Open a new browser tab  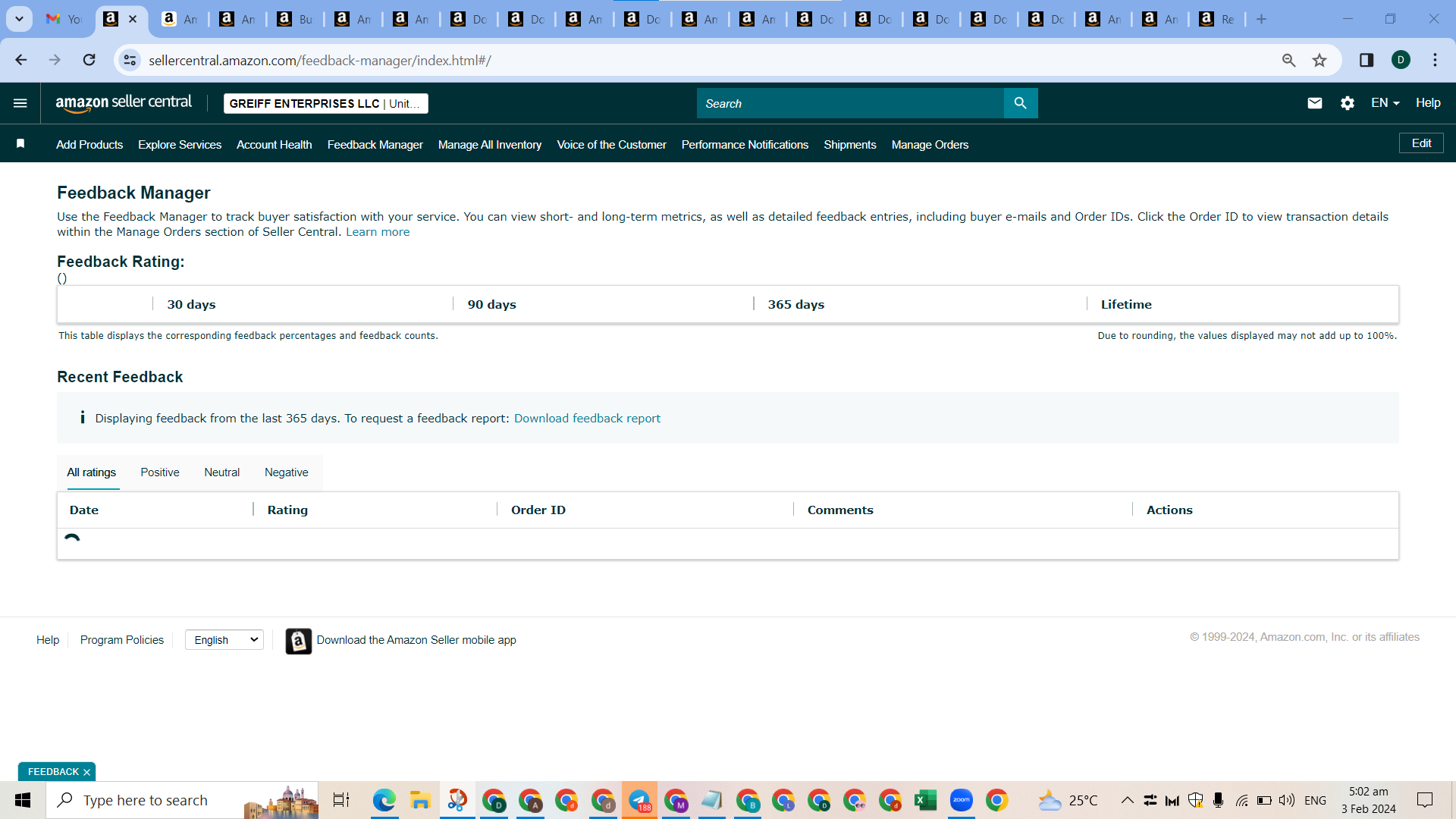pos(1261,19)
